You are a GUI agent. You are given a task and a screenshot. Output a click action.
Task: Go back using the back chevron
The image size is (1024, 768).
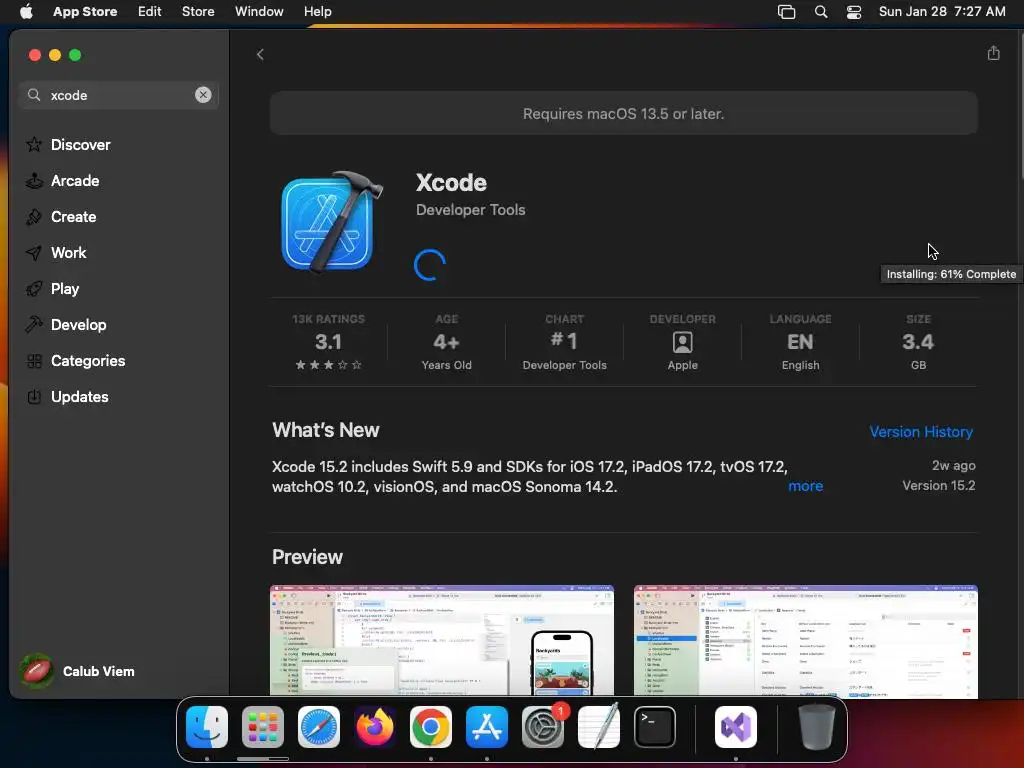click(x=260, y=54)
